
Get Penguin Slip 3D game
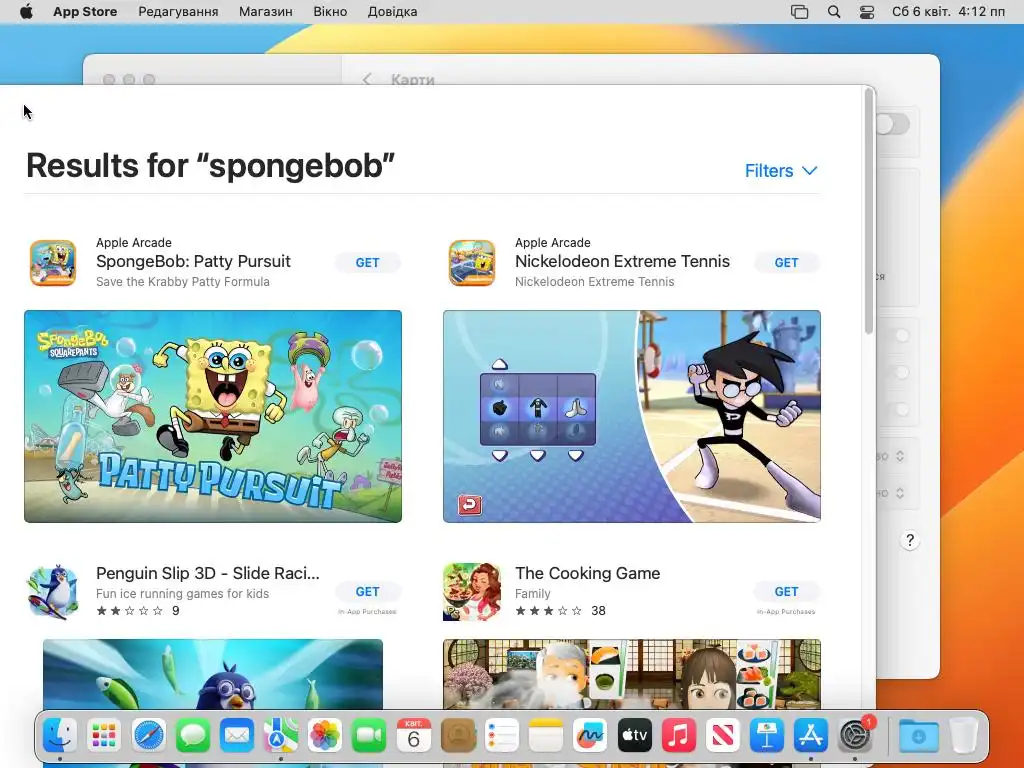tap(368, 592)
